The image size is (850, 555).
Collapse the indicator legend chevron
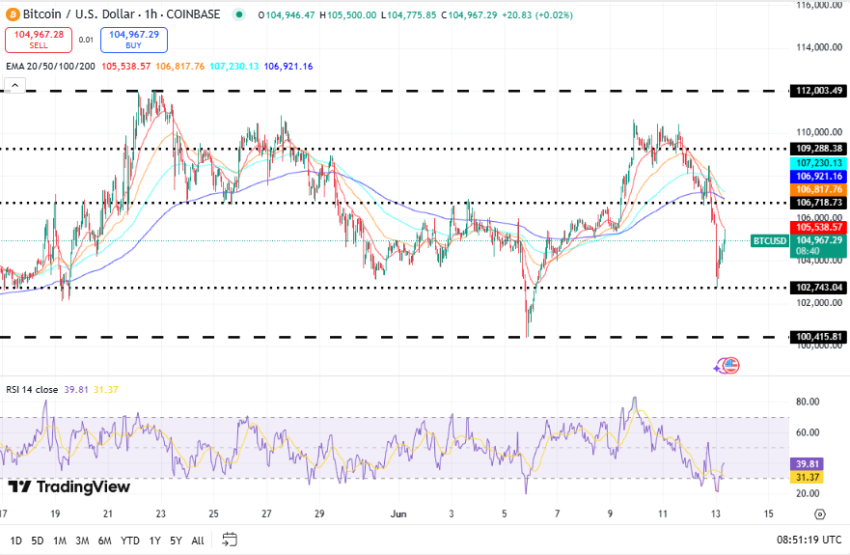(x=15, y=87)
